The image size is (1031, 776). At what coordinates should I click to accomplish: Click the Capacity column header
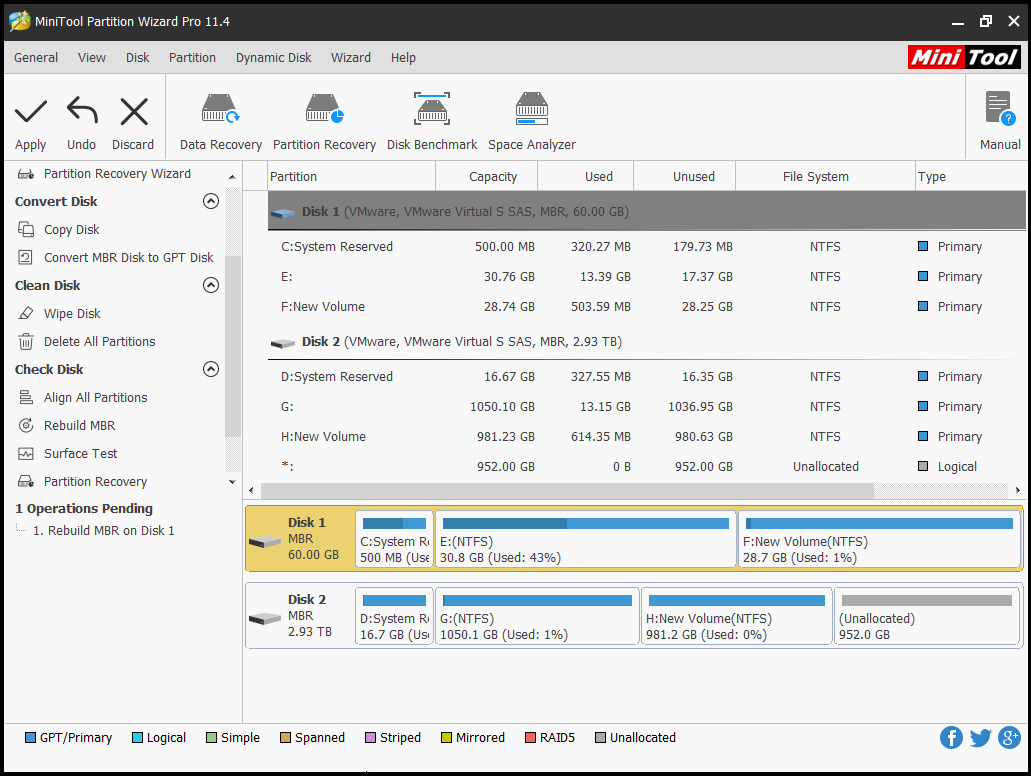pyautogui.click(x=492, y=177)
